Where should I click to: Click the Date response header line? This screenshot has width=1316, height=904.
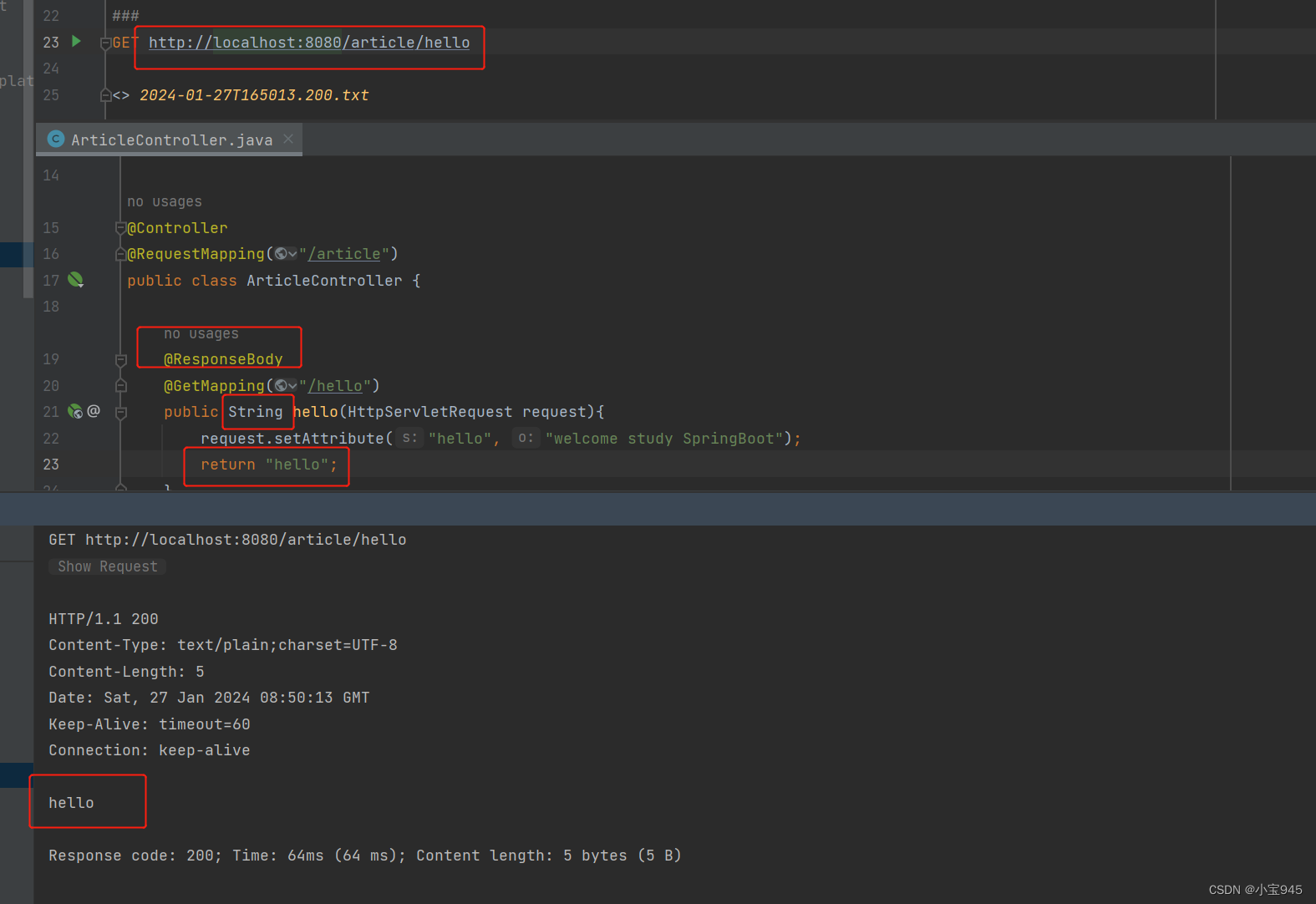[209, 698]
